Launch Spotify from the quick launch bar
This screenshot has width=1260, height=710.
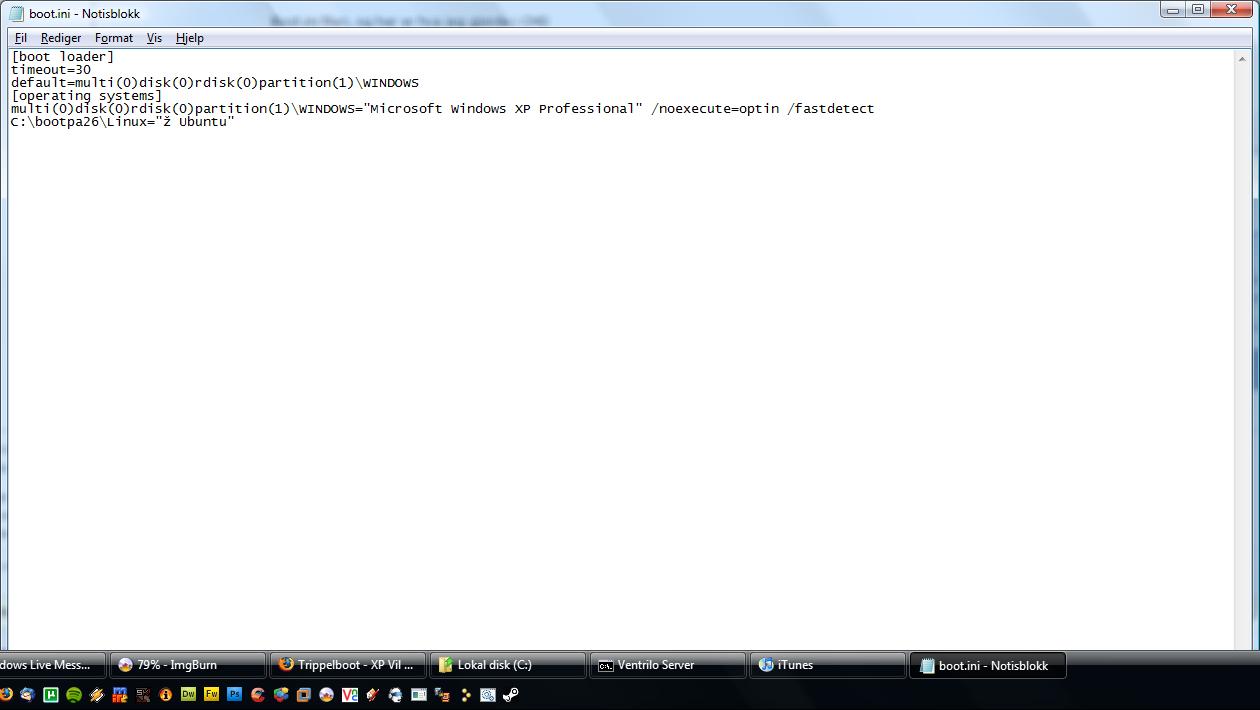click(74, 694)
